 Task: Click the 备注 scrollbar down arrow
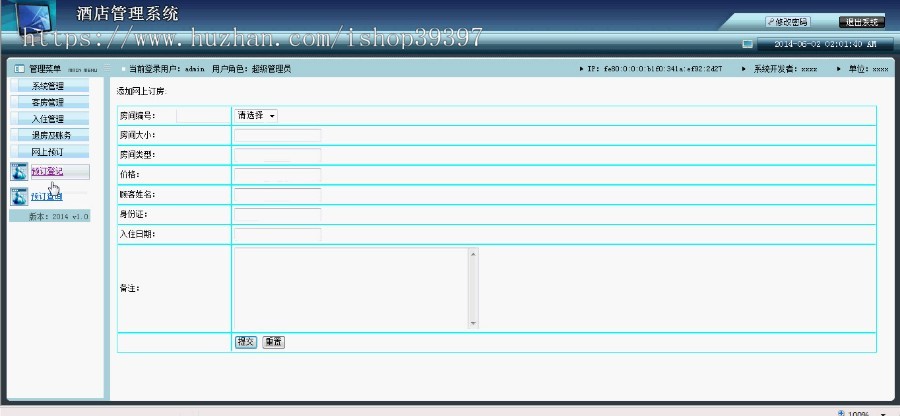pos(474,324)
